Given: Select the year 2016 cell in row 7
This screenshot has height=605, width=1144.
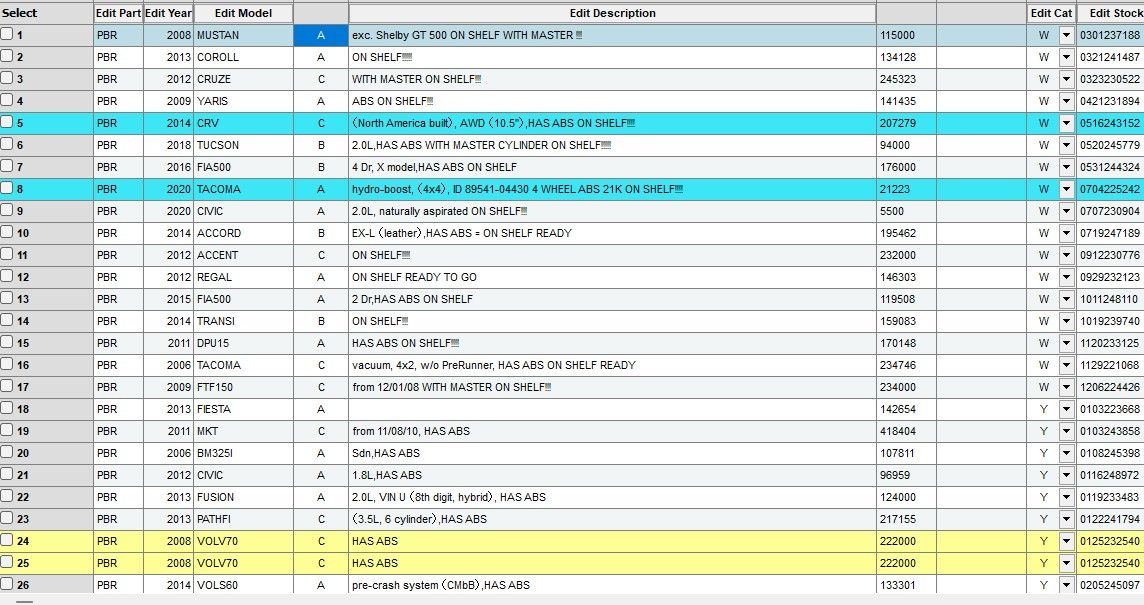Looking at the screenshot, I should pos(169,167).
